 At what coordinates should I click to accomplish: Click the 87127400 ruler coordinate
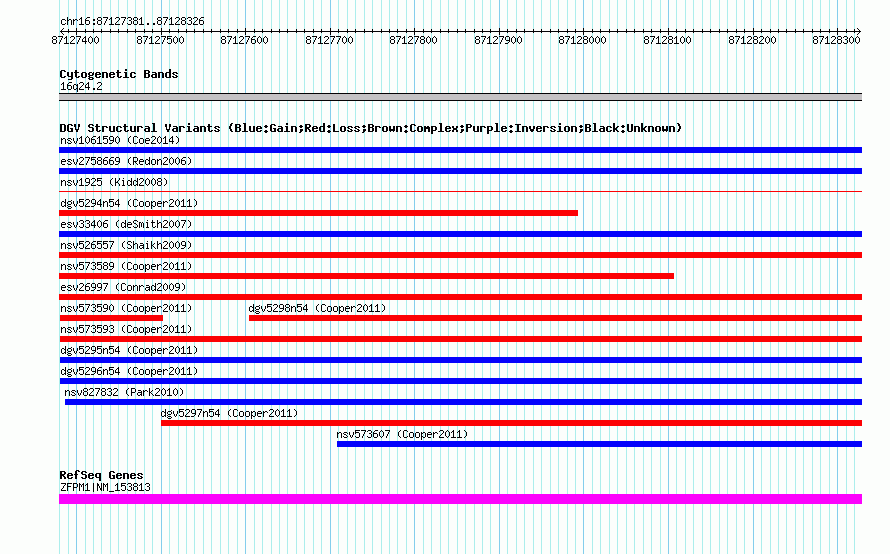tap(75, 40)
